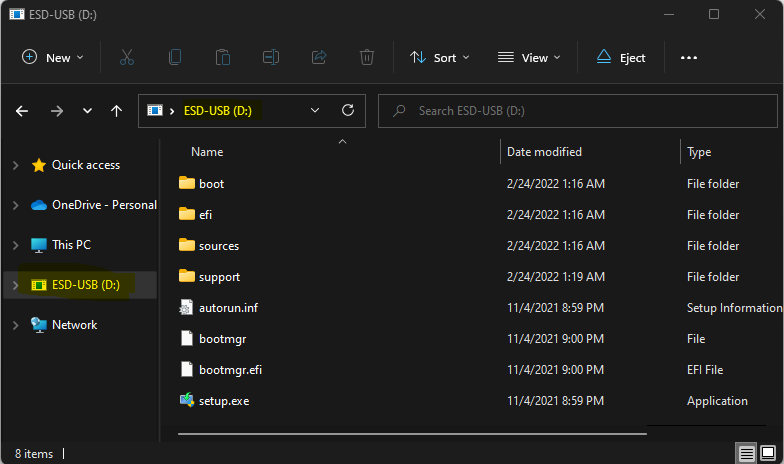
Task: Click the 2/24/2022 1:19 AM date cell
Action: (556, 277)
